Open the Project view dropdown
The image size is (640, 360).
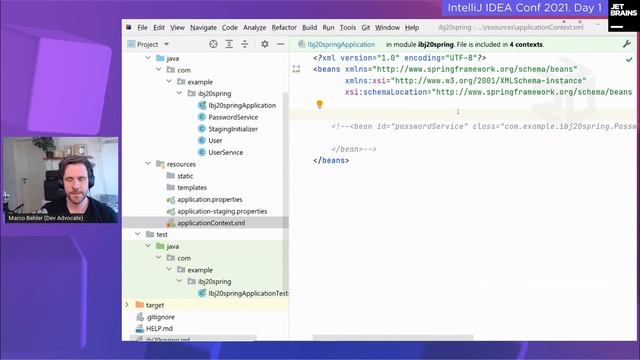[x=167, y=44]
